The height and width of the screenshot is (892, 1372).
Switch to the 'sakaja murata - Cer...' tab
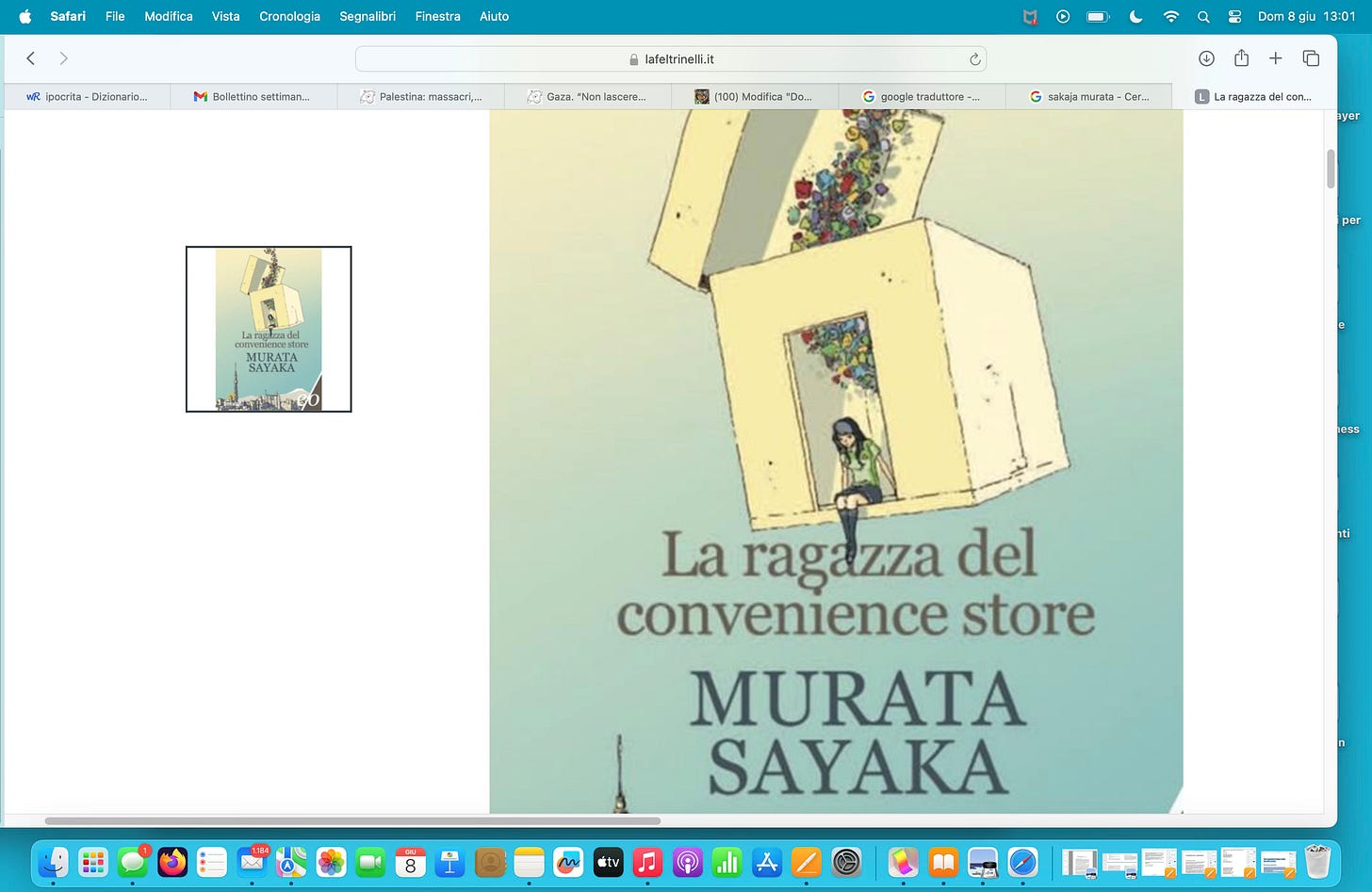[x=1088, y=96]
